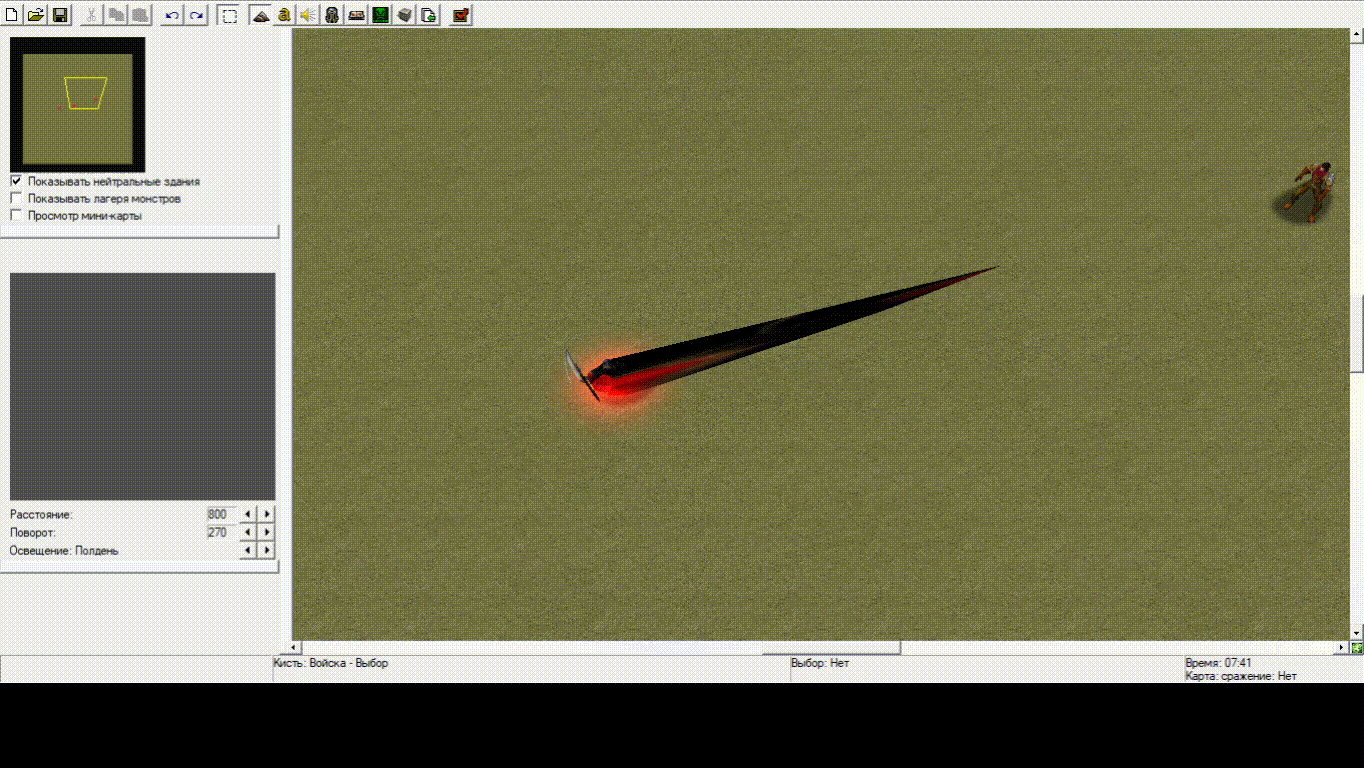The height and width of the screenshot is (768, 1364).
Task: Click the horizontal scrollbar thumb
Action: (x=830, y=648)
